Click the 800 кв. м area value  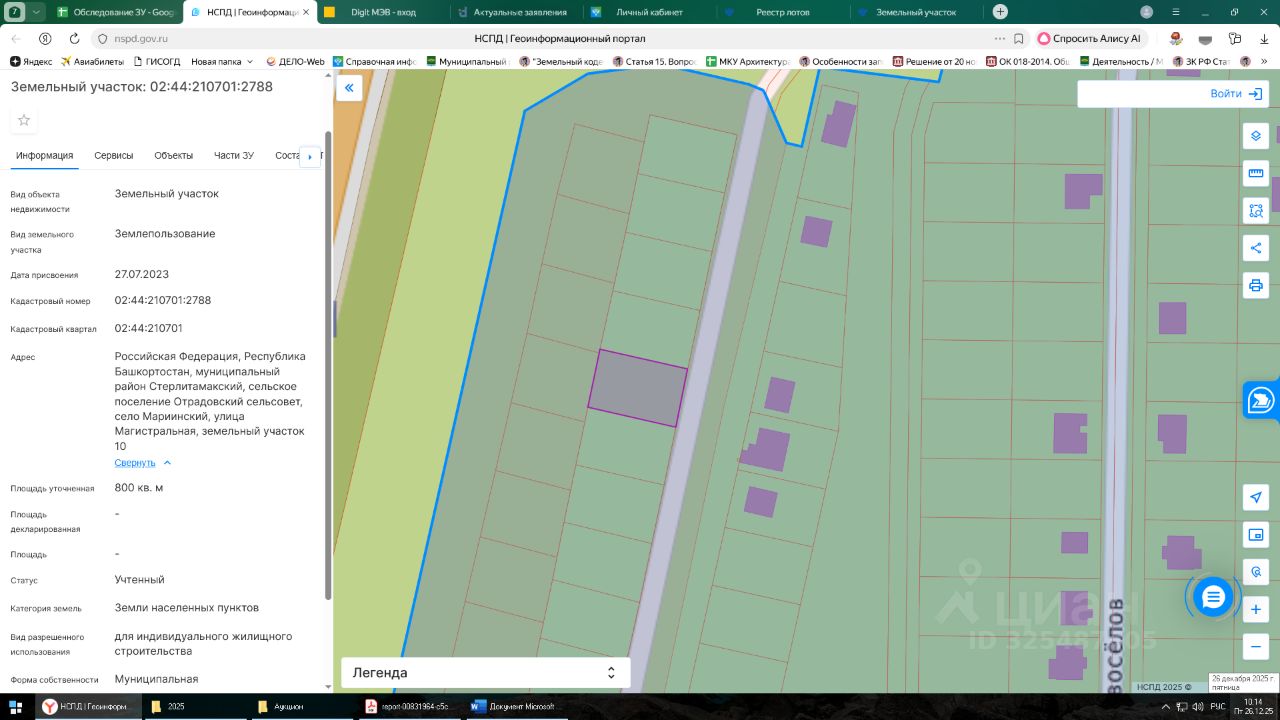click(139, 488)
